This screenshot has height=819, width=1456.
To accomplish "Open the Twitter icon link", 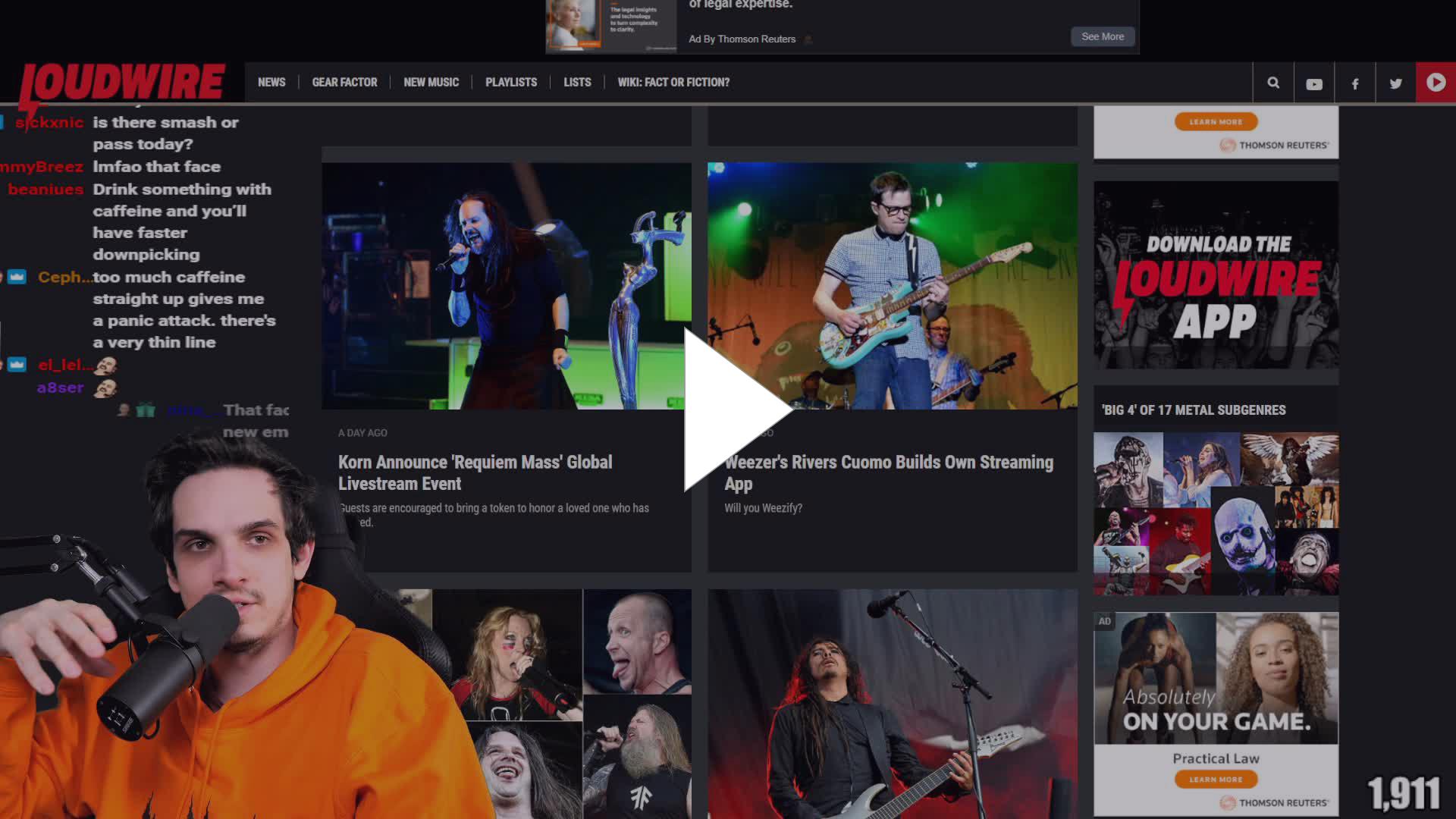I will (1395, 83).
